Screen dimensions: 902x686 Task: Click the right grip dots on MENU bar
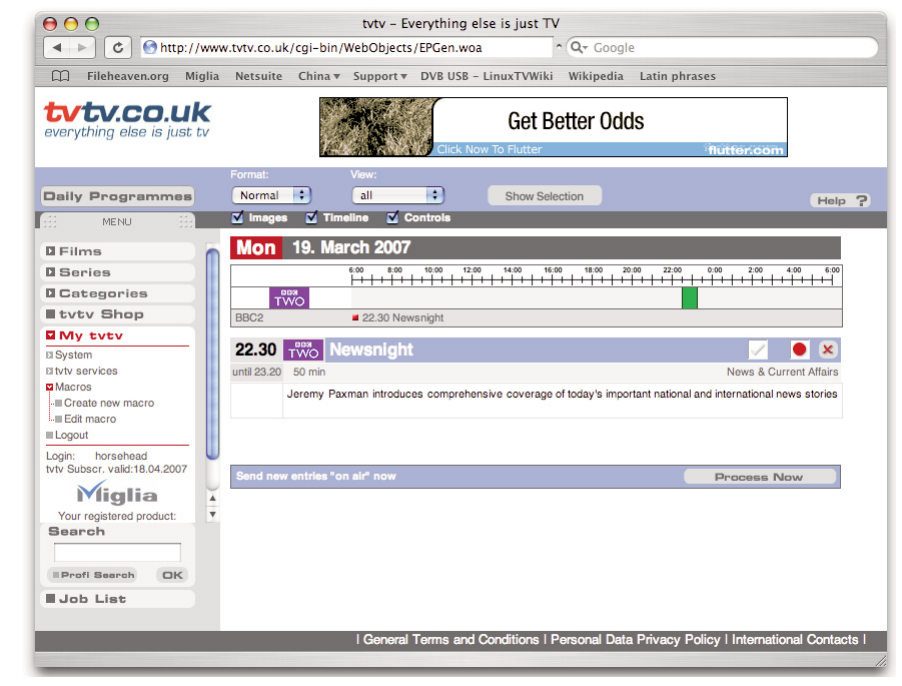pos(185,221)
